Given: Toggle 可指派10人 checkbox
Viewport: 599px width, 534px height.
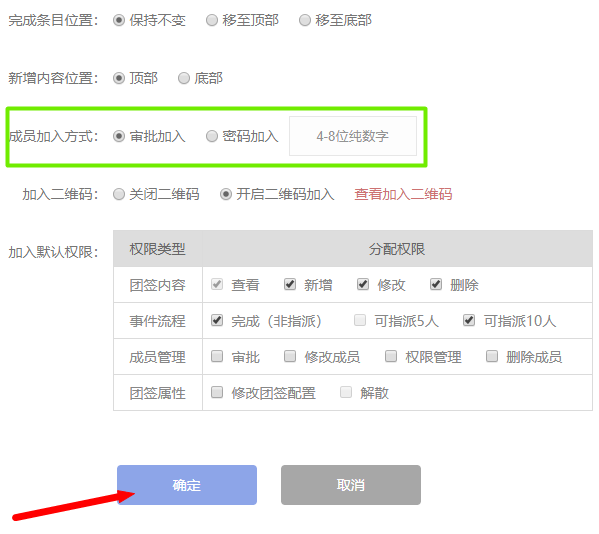Looking at the screenshot, I should pyautogui.click(x=469, y=320).
